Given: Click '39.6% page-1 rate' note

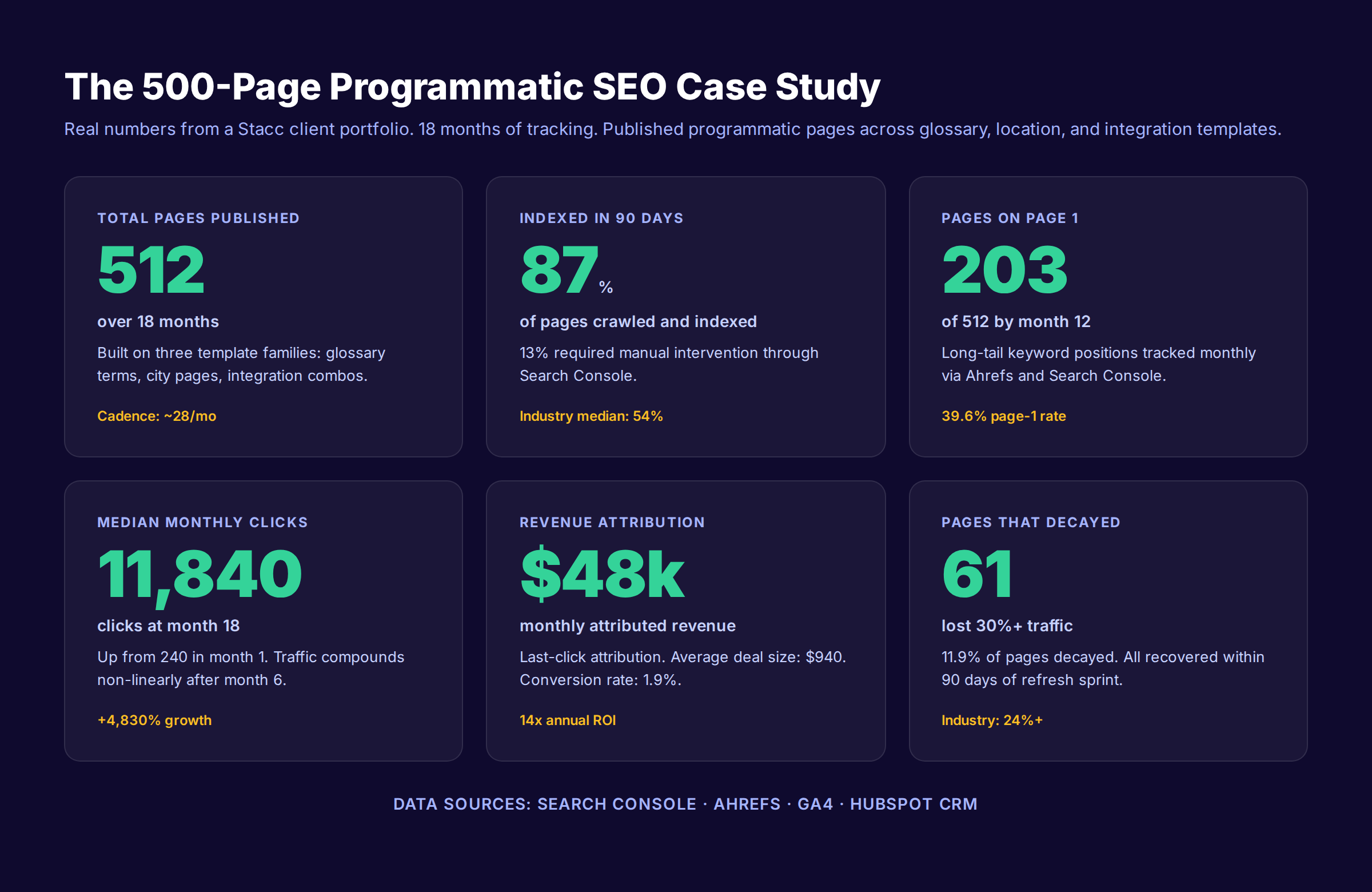Looking at the screenshot, I should tap(1004, 416).
